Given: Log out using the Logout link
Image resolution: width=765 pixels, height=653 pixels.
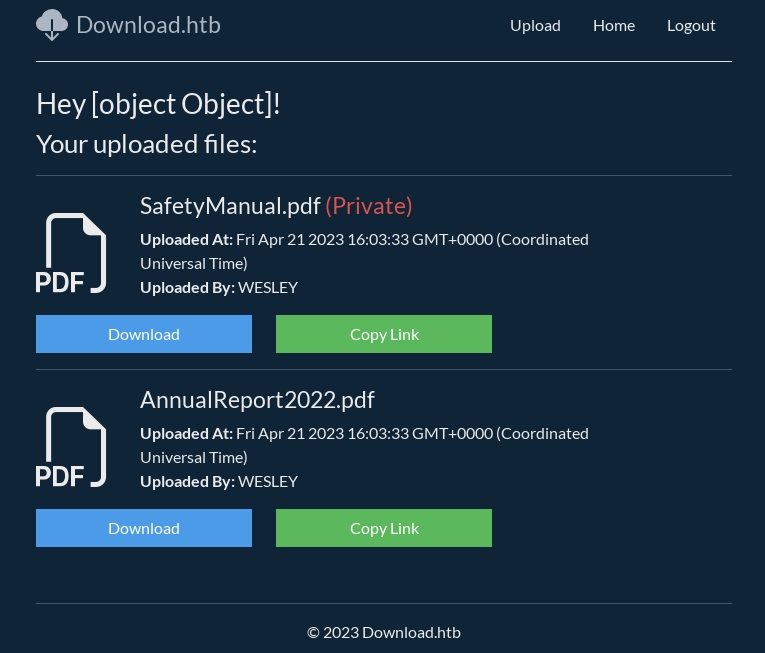Looking at the screenshot, I should pyautogui.click(x=691, y=25).
